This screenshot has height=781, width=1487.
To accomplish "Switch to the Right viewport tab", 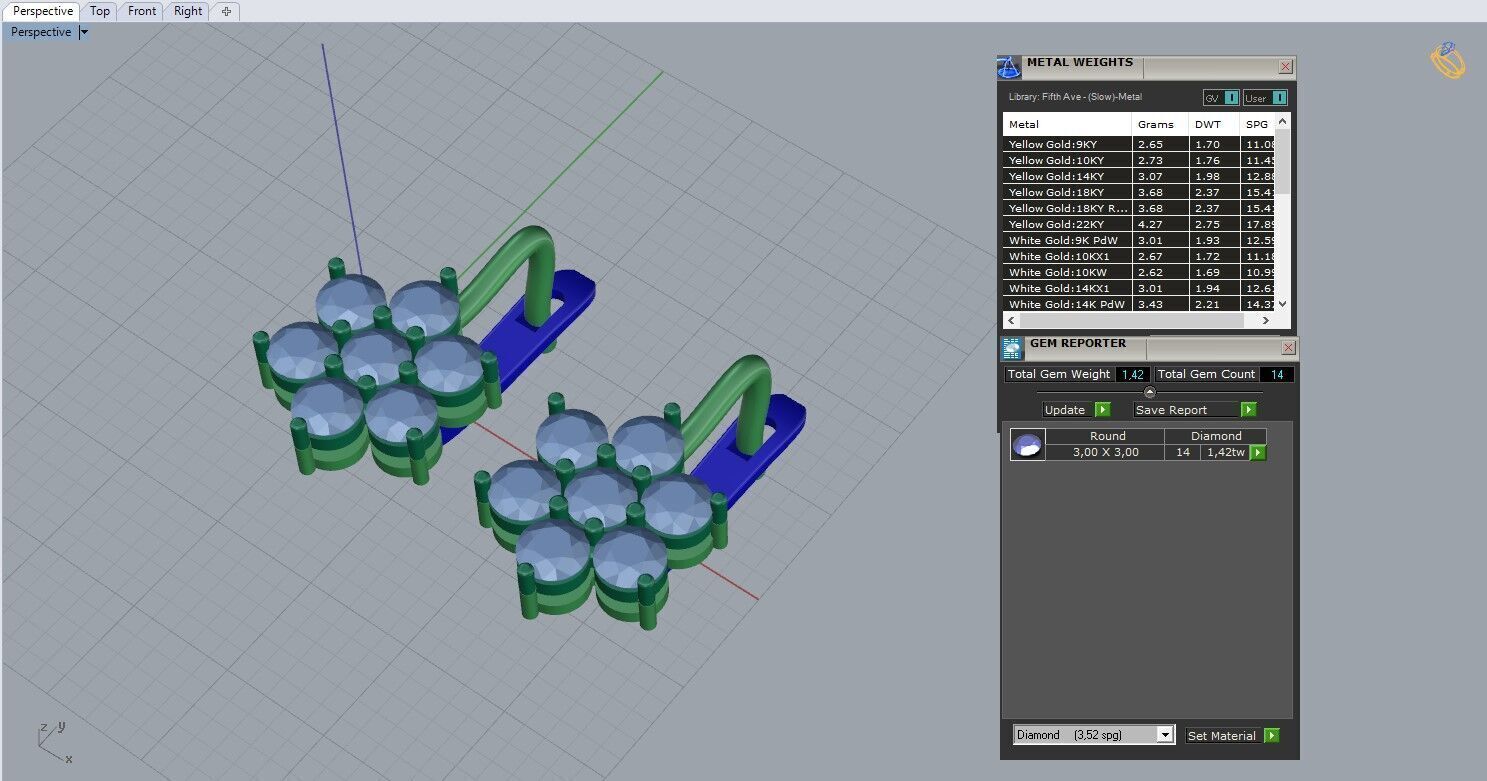I will pyautogui.click(x=188, y=11).
